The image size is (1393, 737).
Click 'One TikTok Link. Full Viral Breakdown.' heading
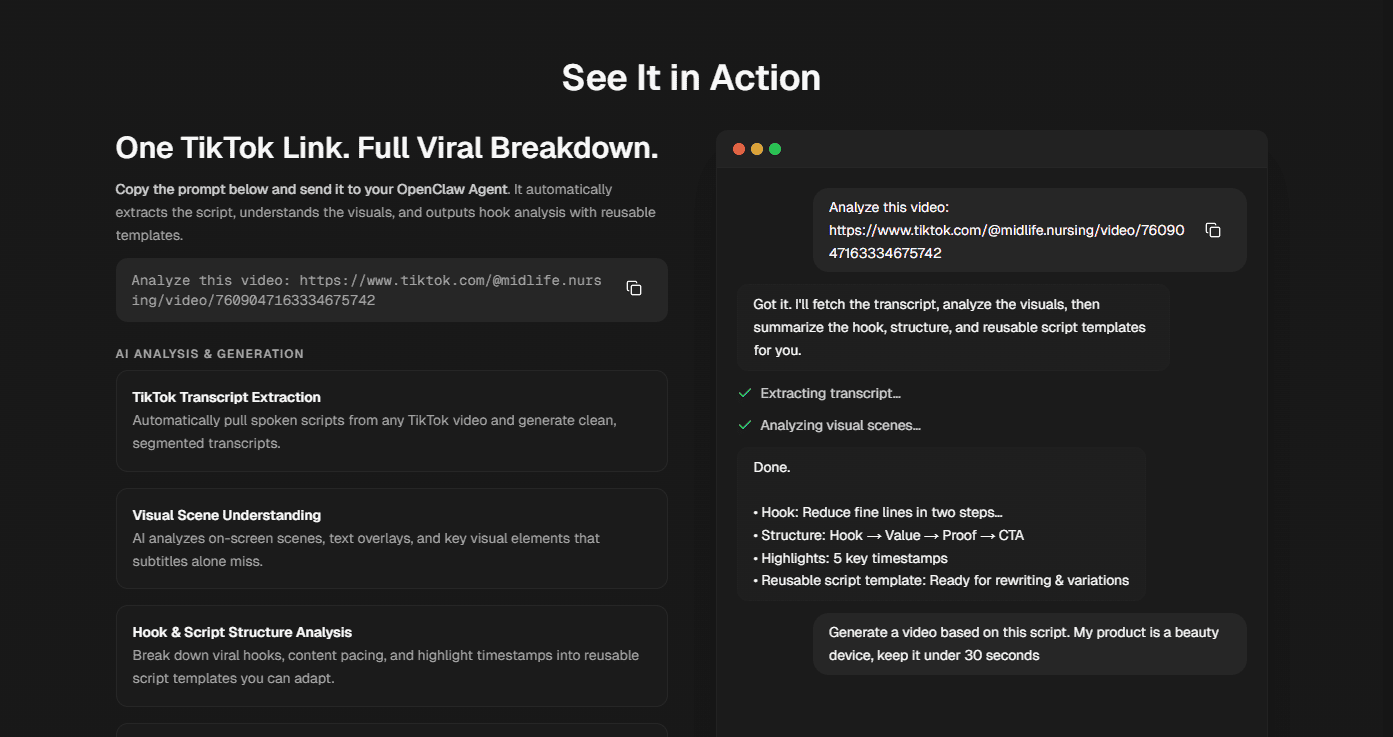tap(387, 148)
